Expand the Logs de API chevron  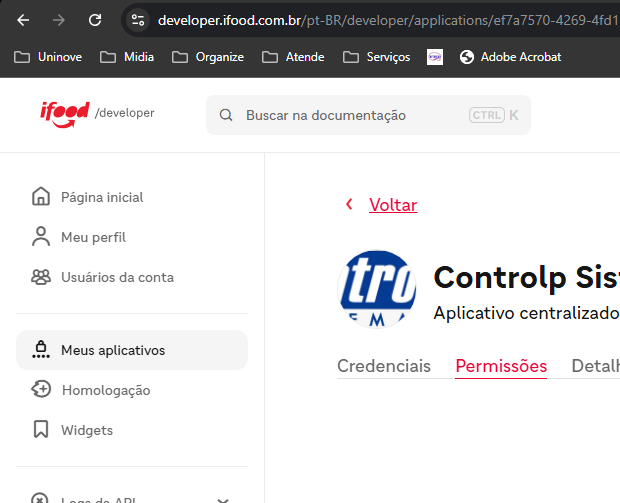click(223, 500)
